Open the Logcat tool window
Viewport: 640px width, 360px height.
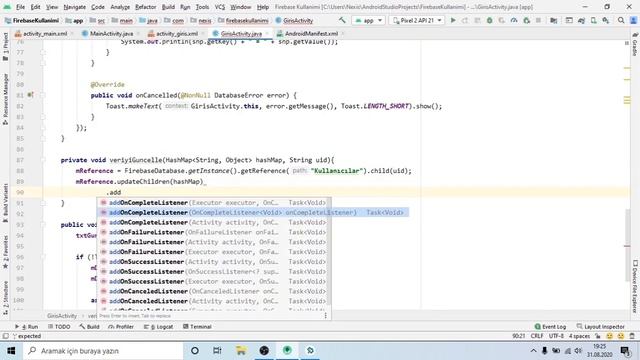[158, 327]
